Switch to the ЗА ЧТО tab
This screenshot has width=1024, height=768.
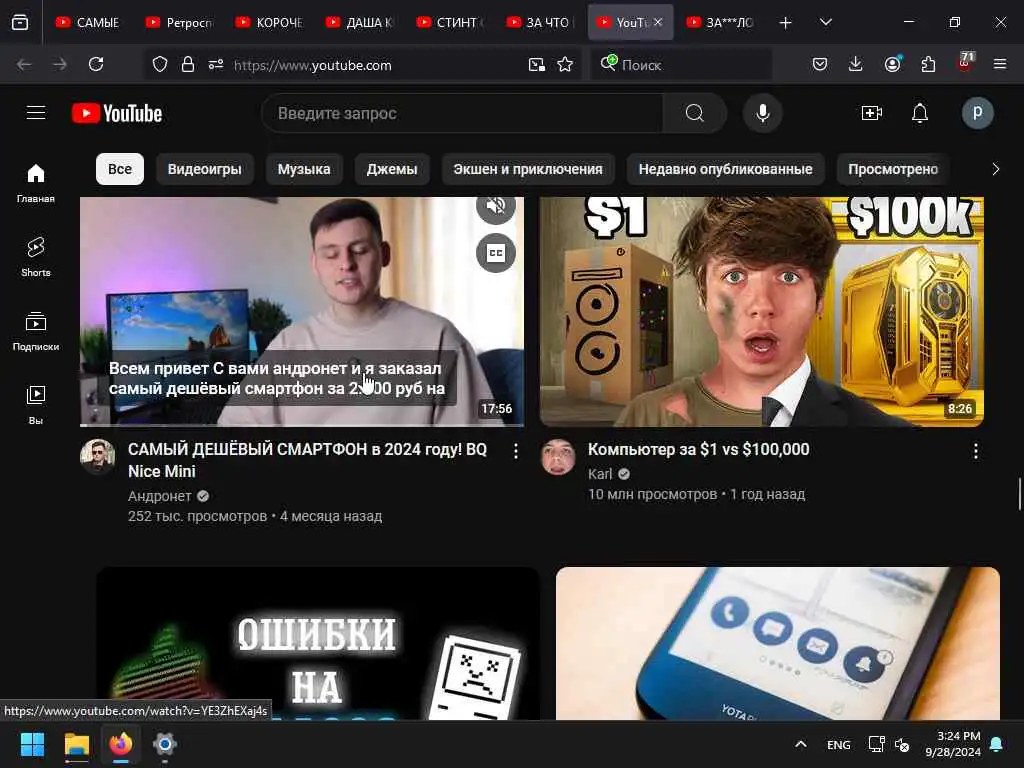(540, 22)
